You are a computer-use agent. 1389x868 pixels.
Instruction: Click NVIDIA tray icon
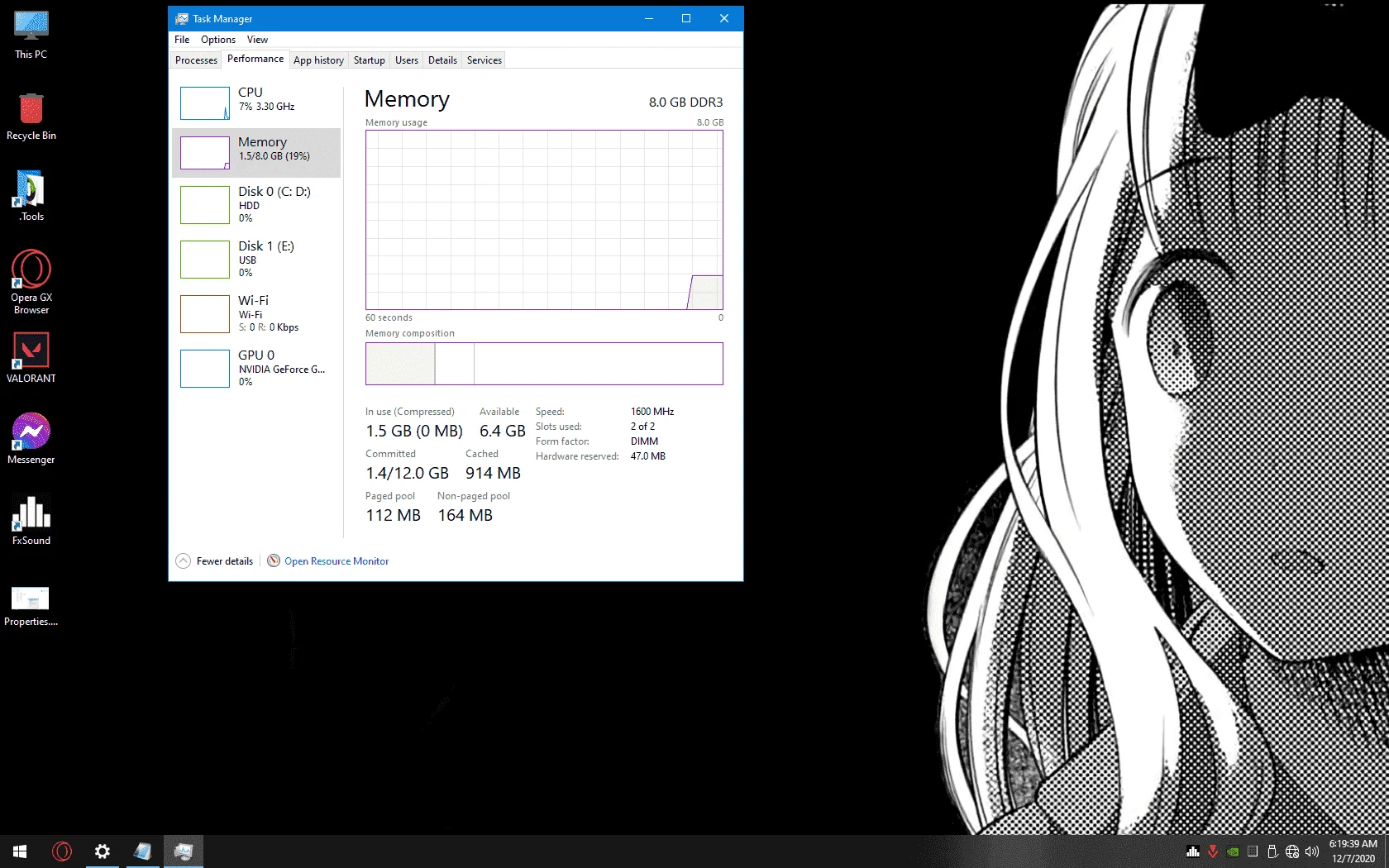1233,851
